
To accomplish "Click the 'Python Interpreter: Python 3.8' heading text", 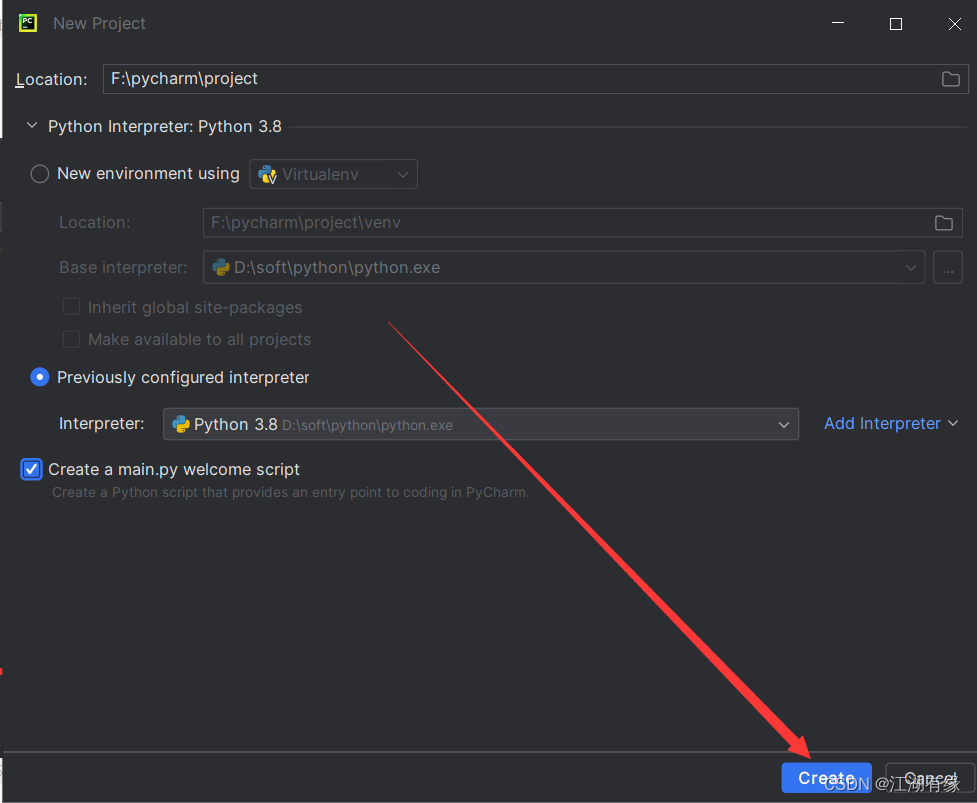I will coord(164,126).
